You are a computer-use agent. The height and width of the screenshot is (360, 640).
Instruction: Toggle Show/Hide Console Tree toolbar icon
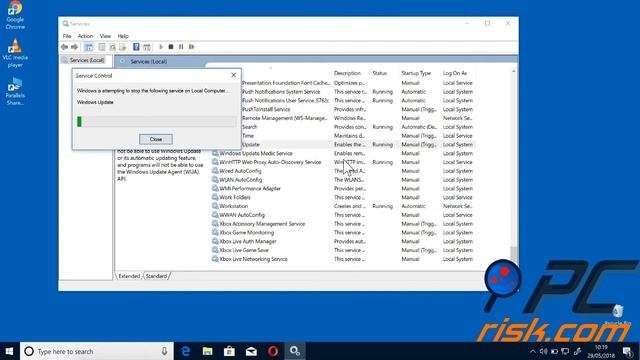coord(89,47)
